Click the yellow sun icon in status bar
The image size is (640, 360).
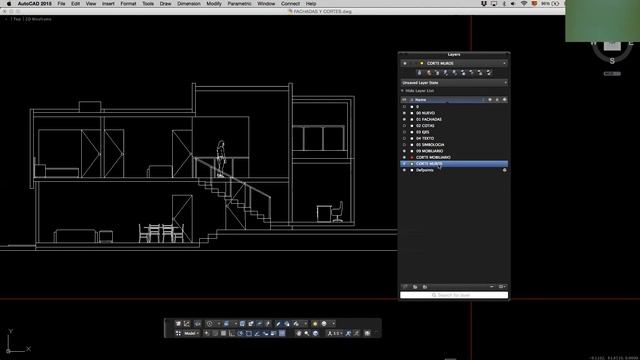pos(315,324)
